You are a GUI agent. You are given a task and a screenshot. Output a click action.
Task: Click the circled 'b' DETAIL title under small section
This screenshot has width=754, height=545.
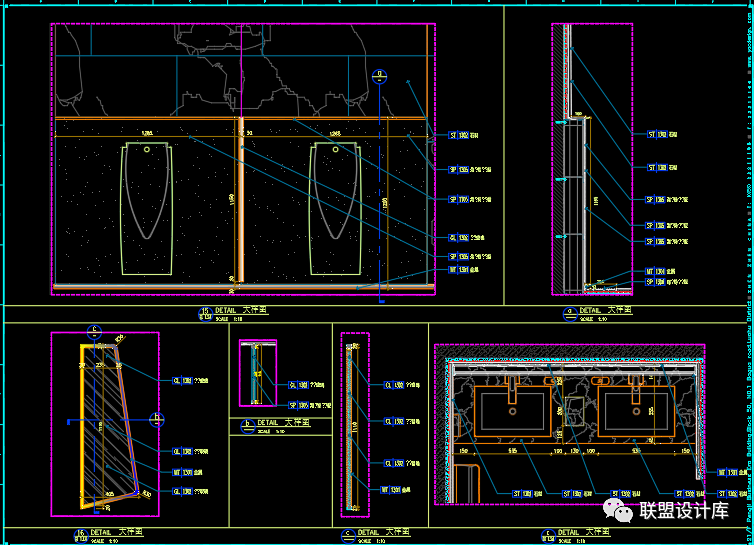click(248, 424)
